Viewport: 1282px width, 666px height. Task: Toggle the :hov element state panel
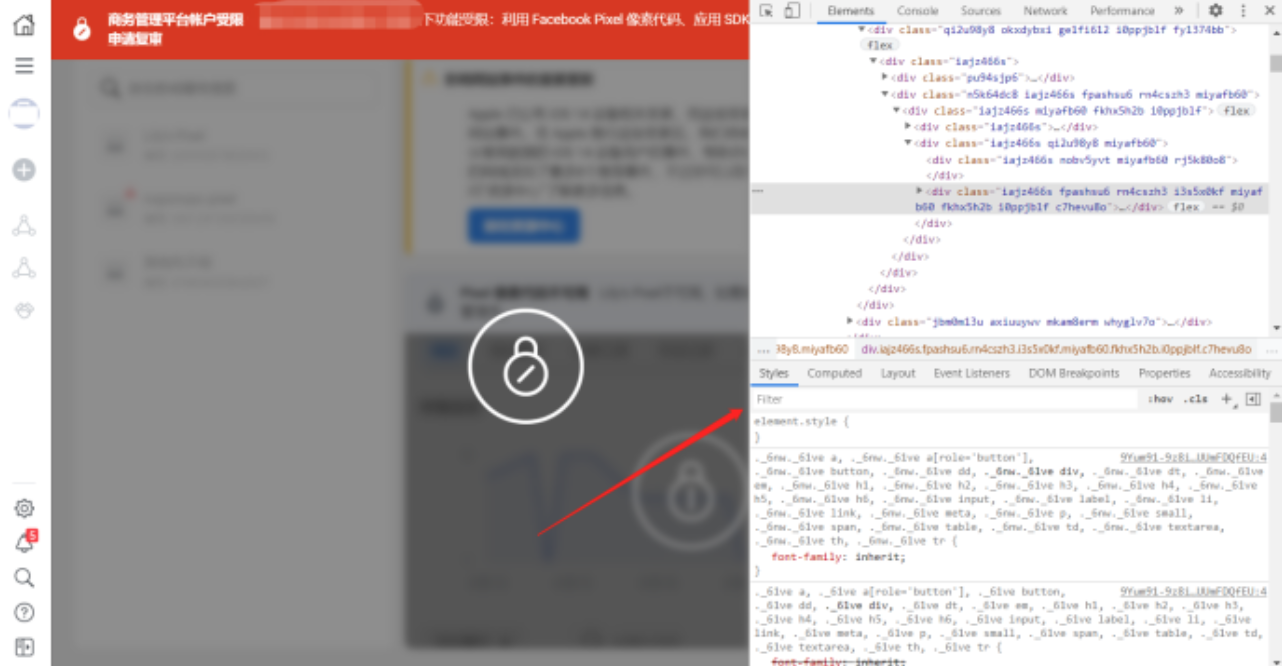click(1160, 399)
